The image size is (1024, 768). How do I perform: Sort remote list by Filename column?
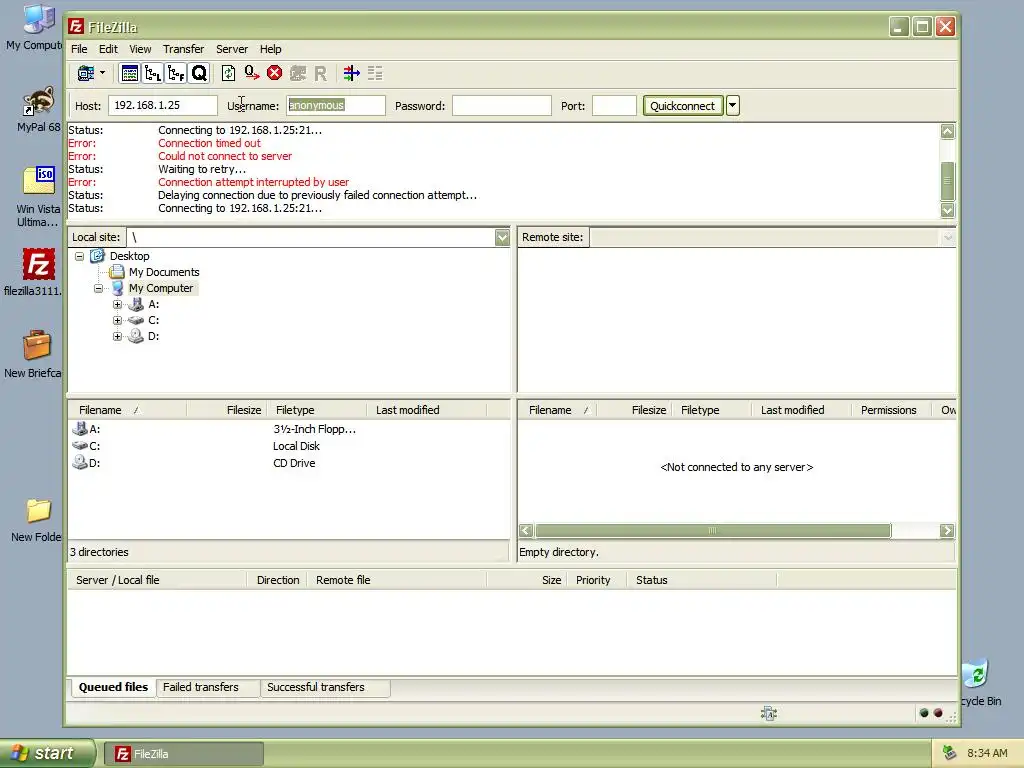click(557, 410)
